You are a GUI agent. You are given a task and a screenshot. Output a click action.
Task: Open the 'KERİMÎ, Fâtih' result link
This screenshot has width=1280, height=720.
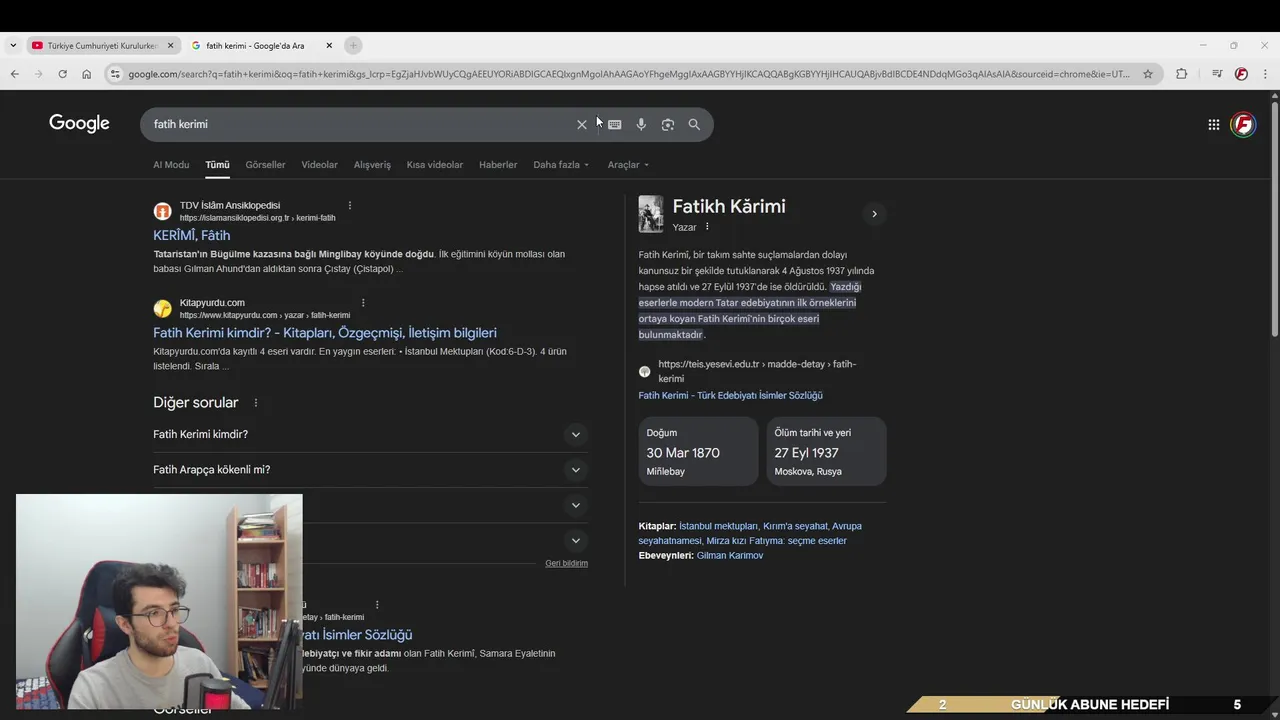(191, 235)
